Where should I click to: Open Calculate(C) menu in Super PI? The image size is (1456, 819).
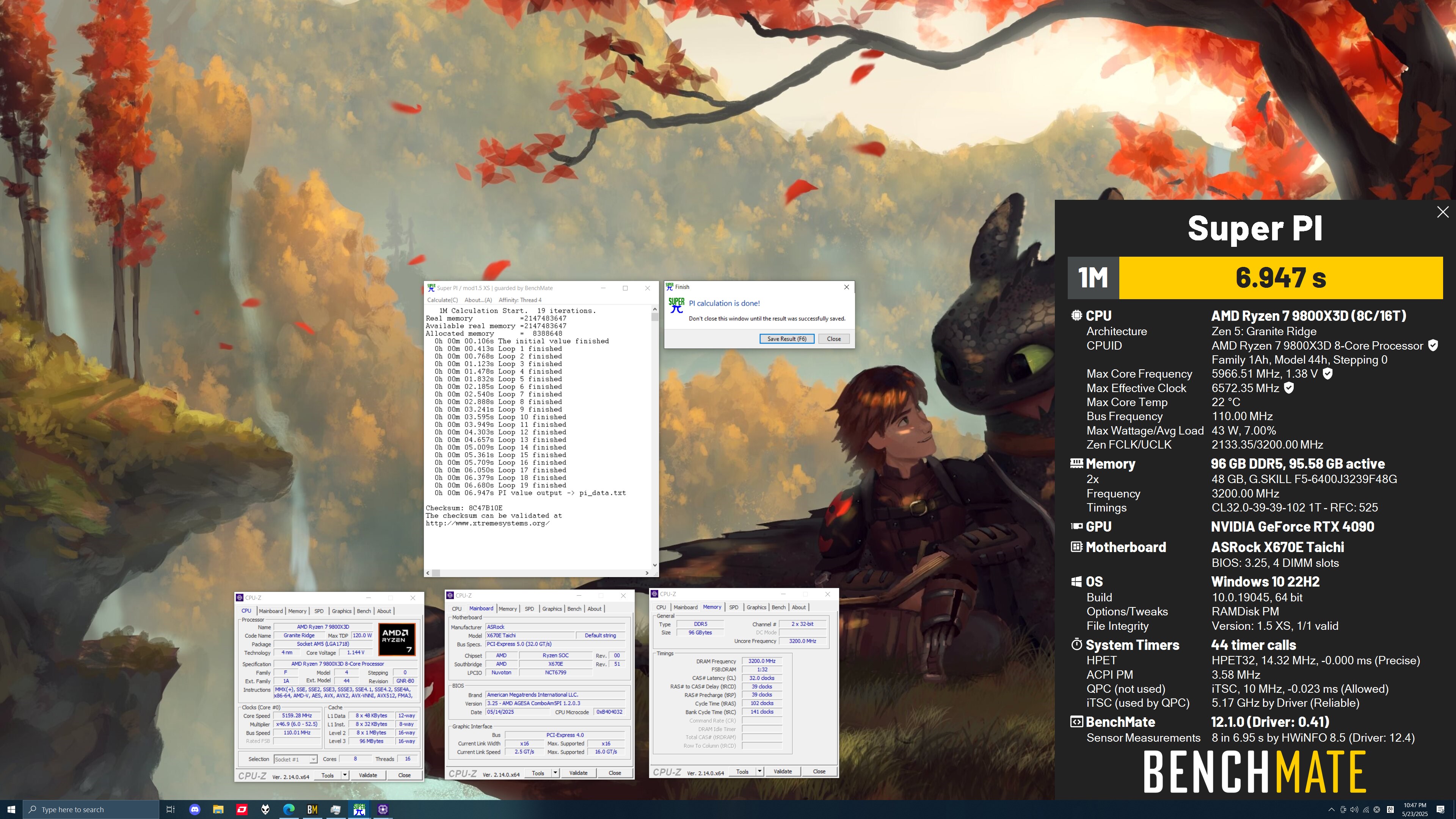(442, 300)
